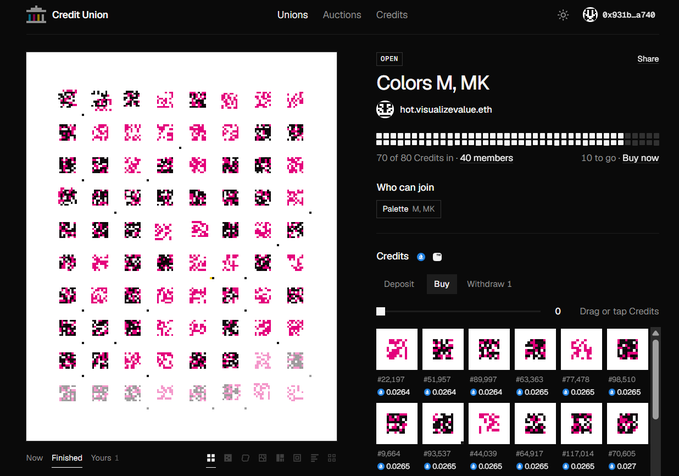Open hot.visualizevalue.eth profile link
679x476 pixels.
(x=446, y=110)
